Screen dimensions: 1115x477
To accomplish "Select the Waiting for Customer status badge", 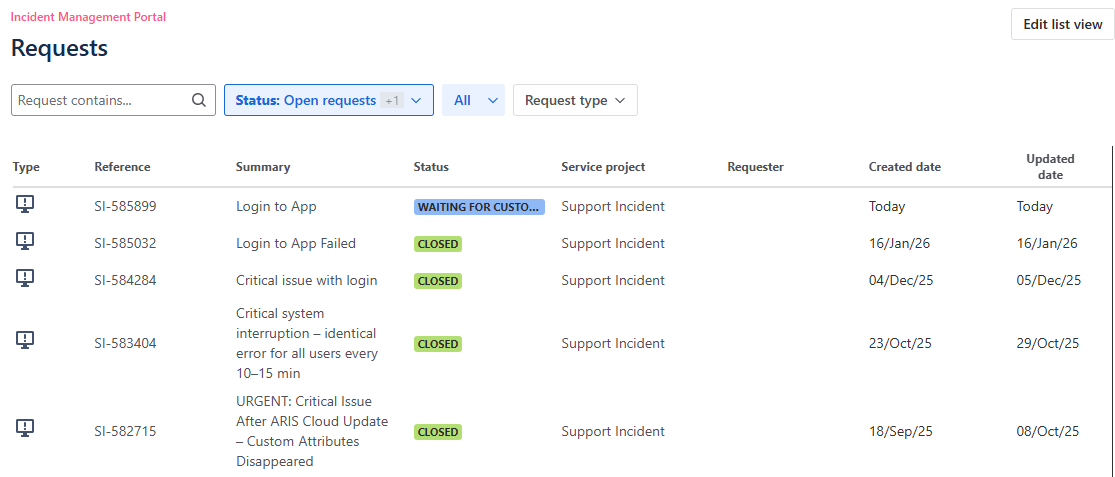I will (479, 207).
